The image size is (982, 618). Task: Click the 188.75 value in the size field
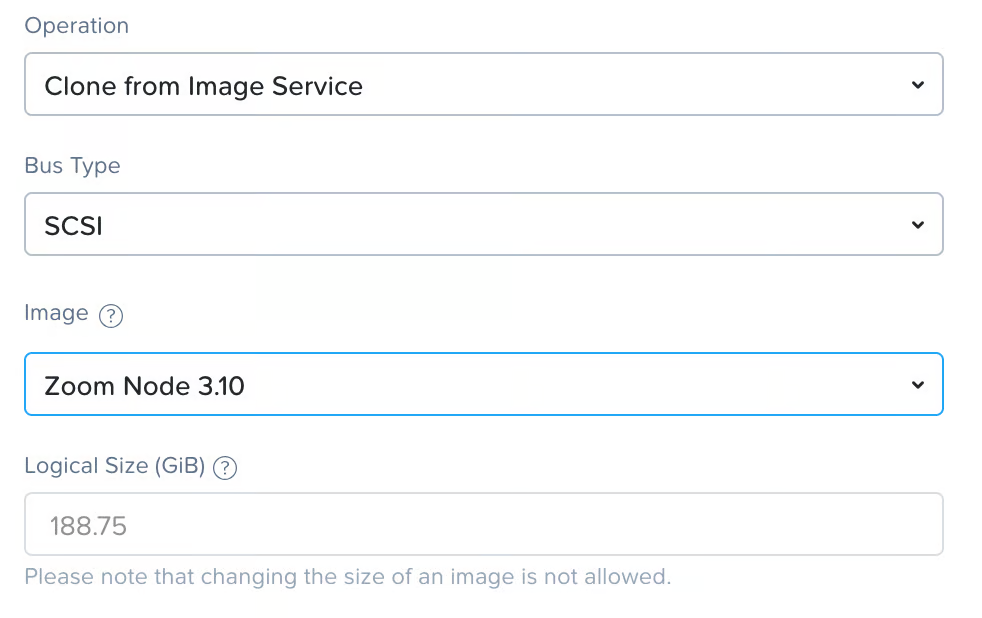click(88, 526)
